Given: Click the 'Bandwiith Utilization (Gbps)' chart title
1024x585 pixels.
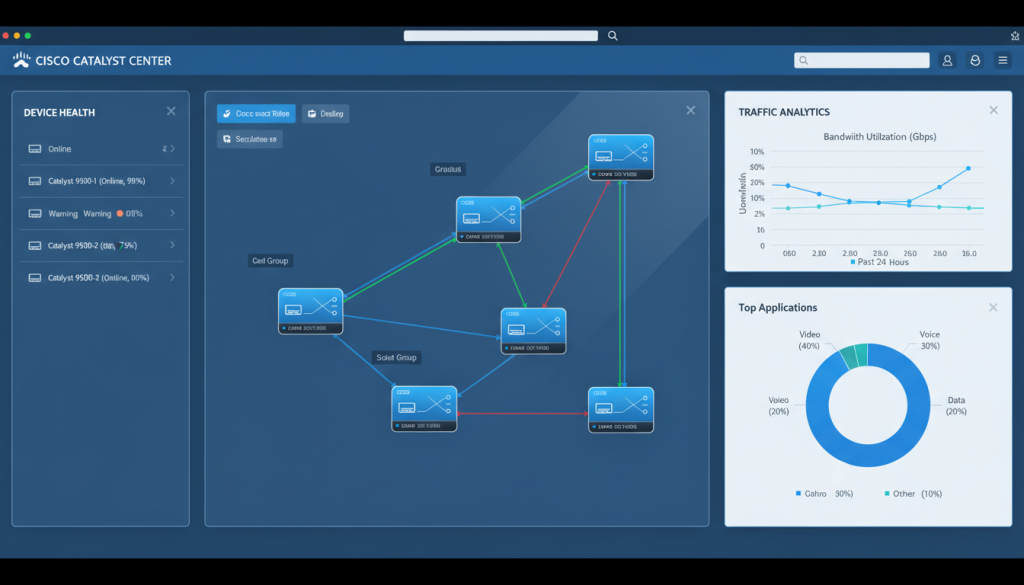Looking at the screenshot, I should coord(880,136).
